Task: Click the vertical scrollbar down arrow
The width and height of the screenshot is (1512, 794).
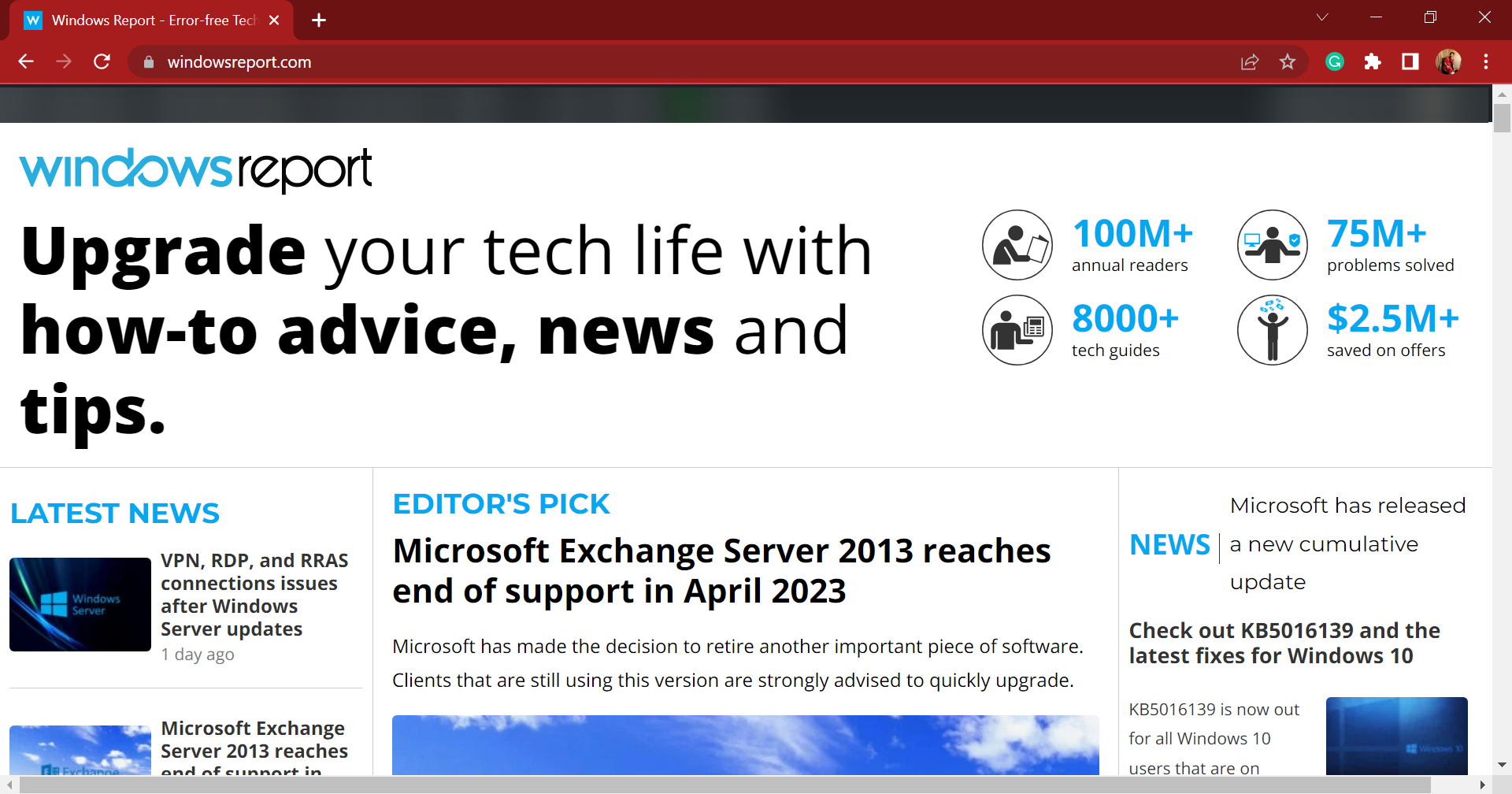Action: [x=1502, y=765]
